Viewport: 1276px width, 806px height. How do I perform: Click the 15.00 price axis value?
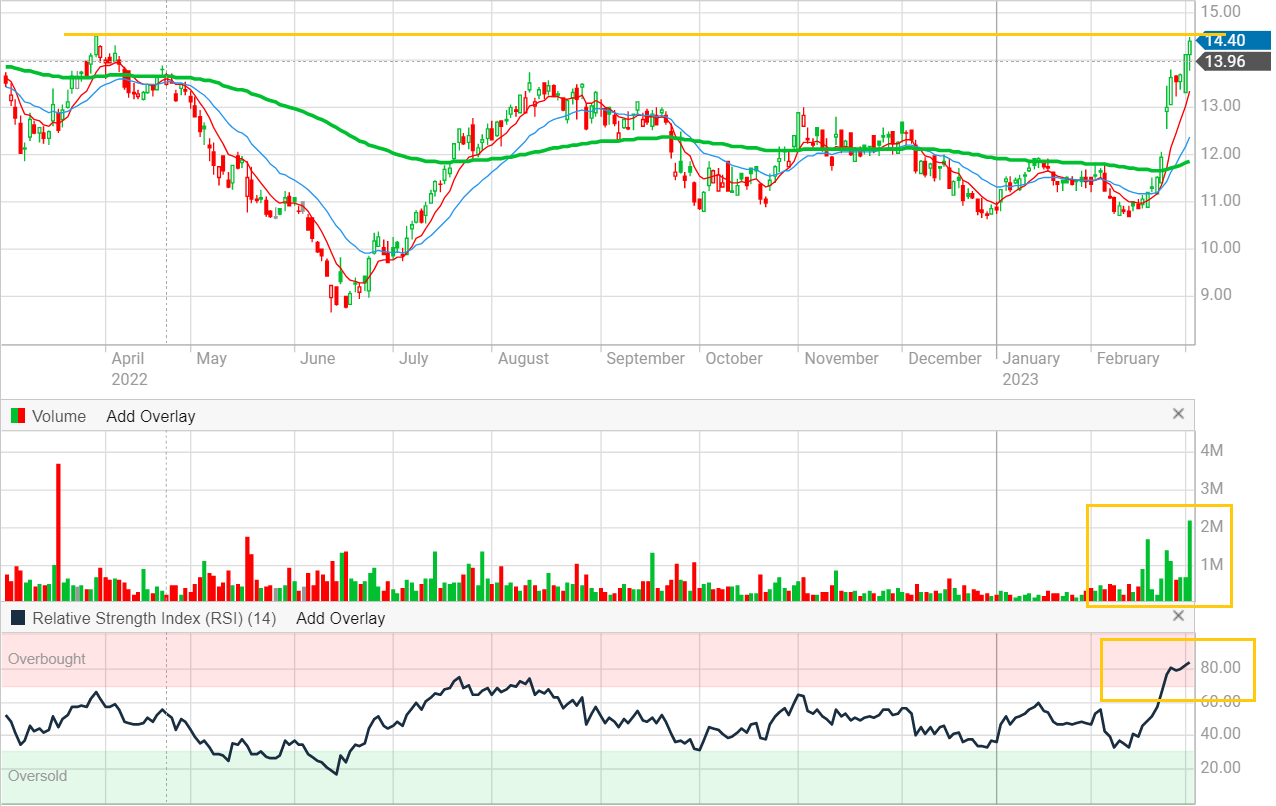[x=1221, y=12]
